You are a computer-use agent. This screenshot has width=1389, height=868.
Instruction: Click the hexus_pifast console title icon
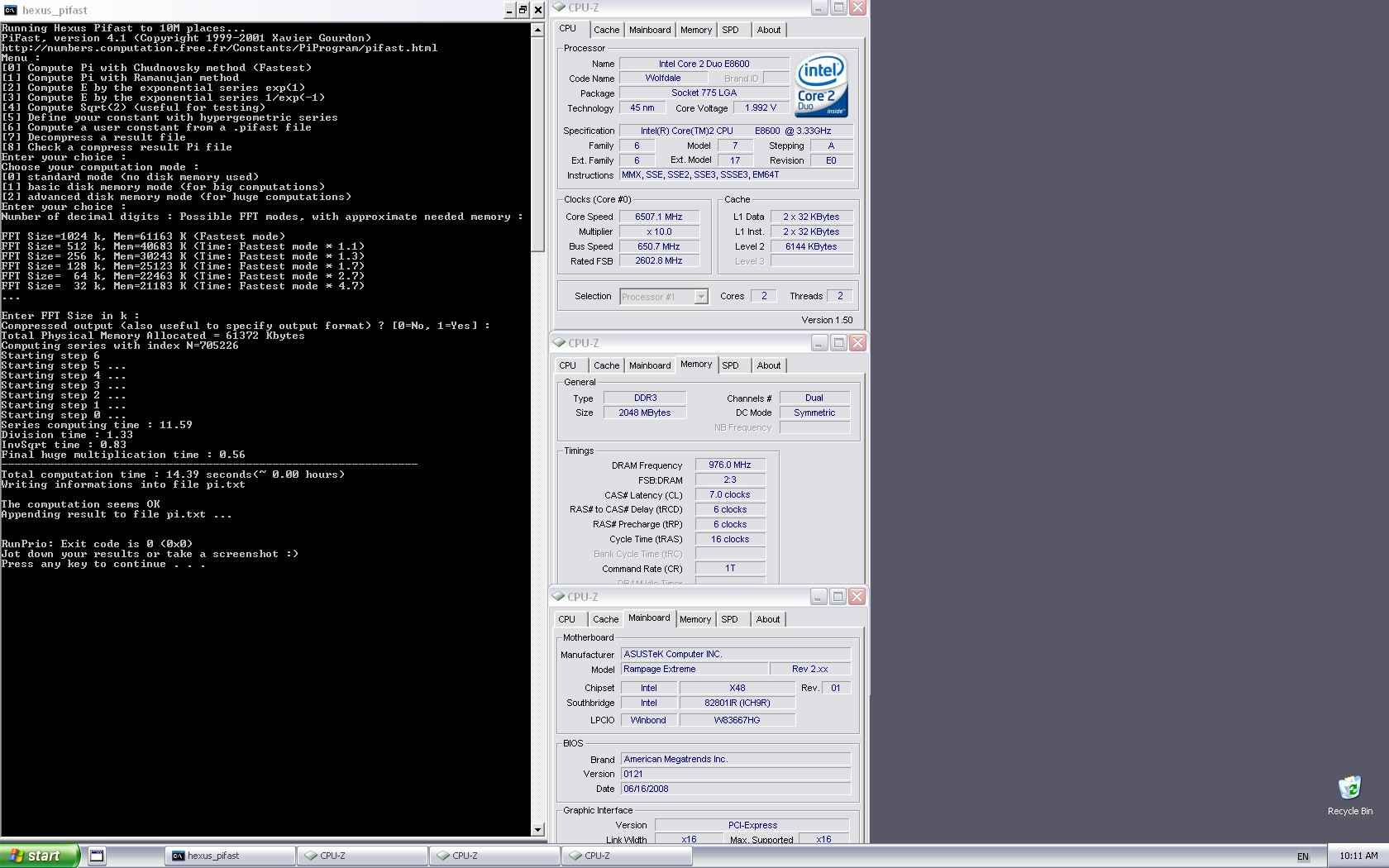pos(10,10)
